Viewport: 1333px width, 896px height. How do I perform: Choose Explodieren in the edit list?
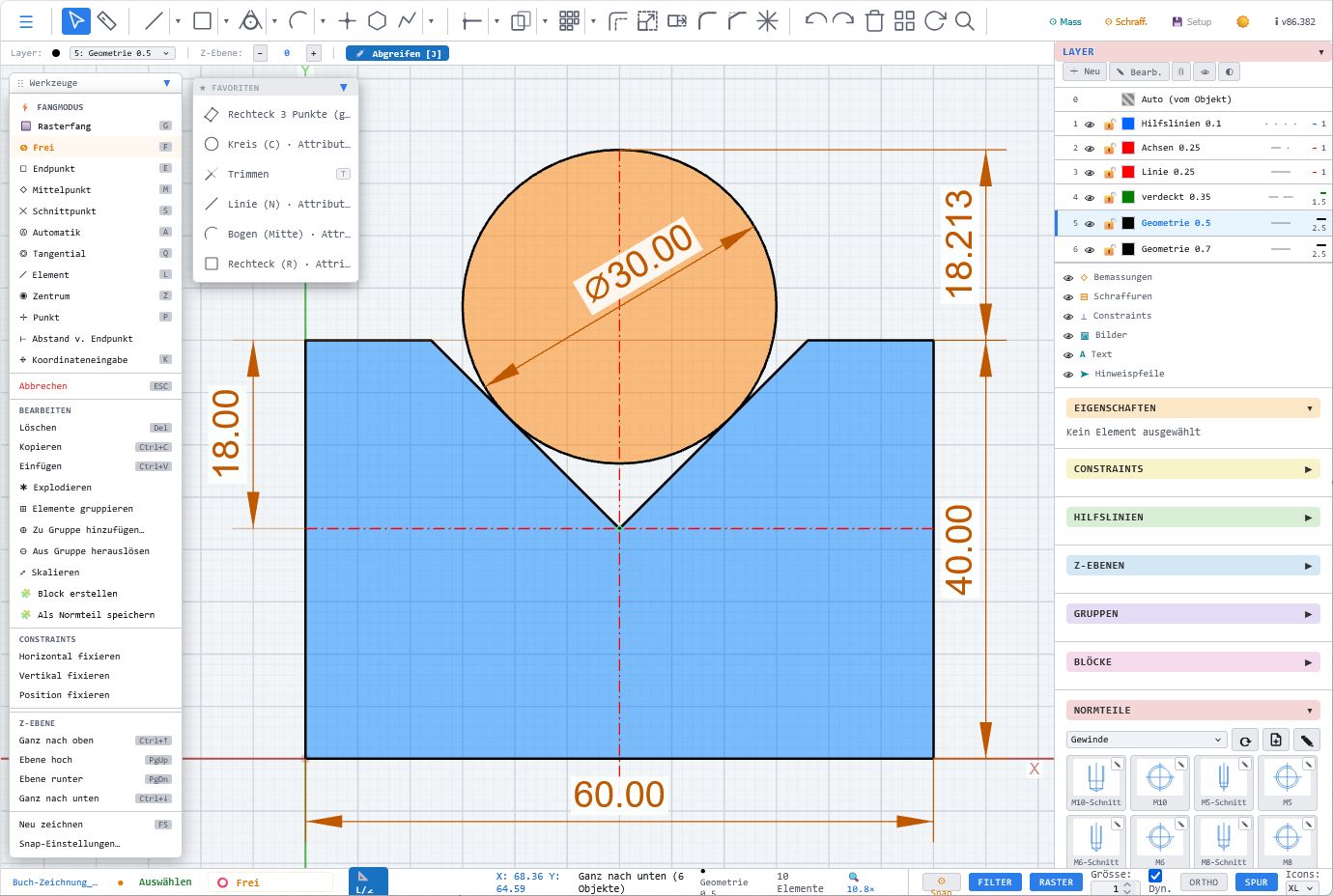click(x=96, y=488)
